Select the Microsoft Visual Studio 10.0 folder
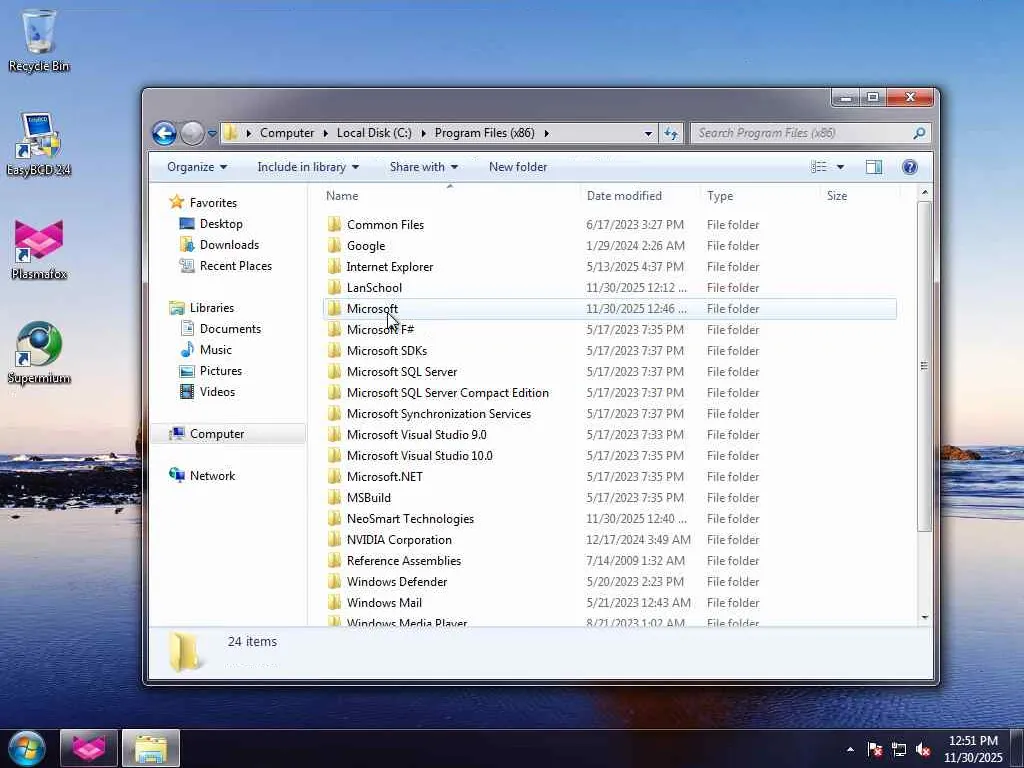Screen dimensions: 1024x768 click(x=419, y=456)
